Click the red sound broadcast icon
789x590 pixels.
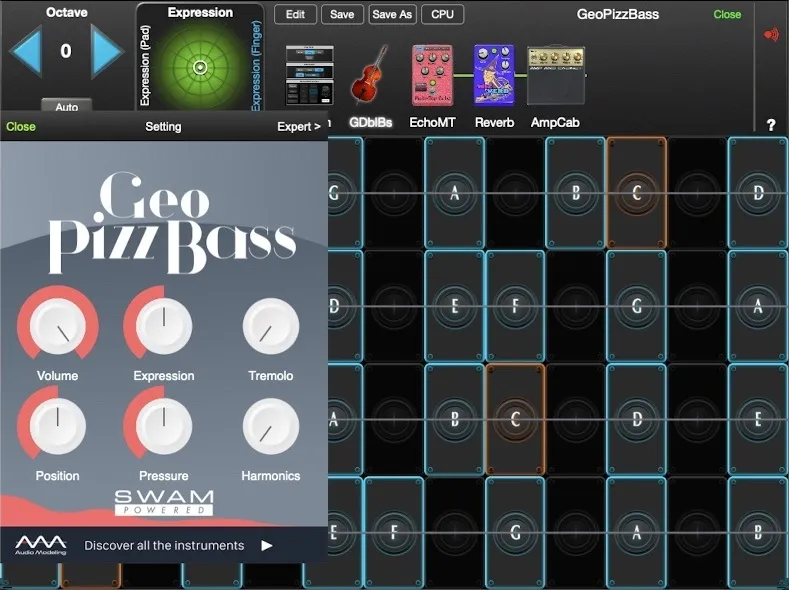pyautogui.click(x=771, y=34)
